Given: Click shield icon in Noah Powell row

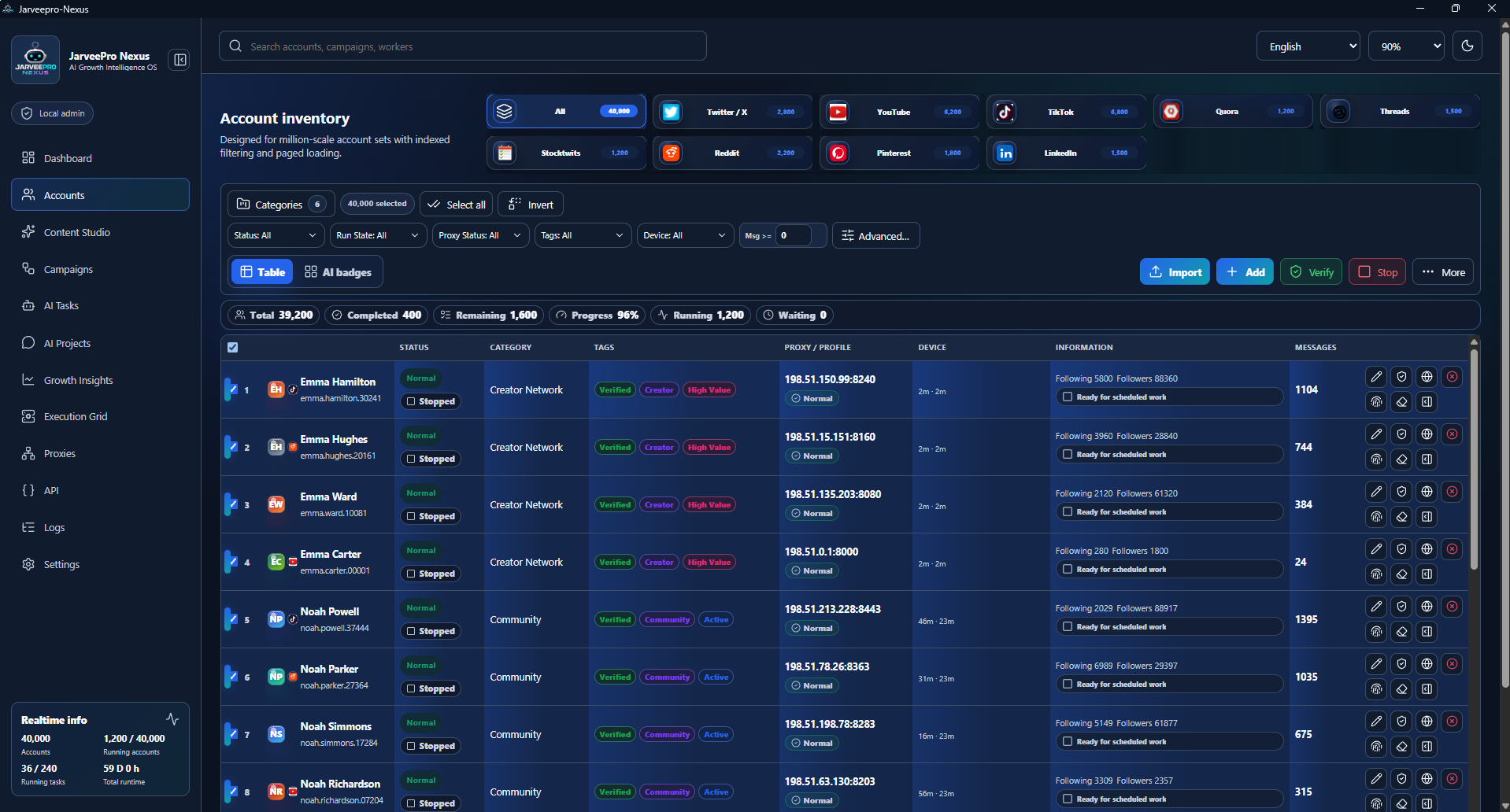Looking at the screenshot, I should click(x=1401, y=607).
